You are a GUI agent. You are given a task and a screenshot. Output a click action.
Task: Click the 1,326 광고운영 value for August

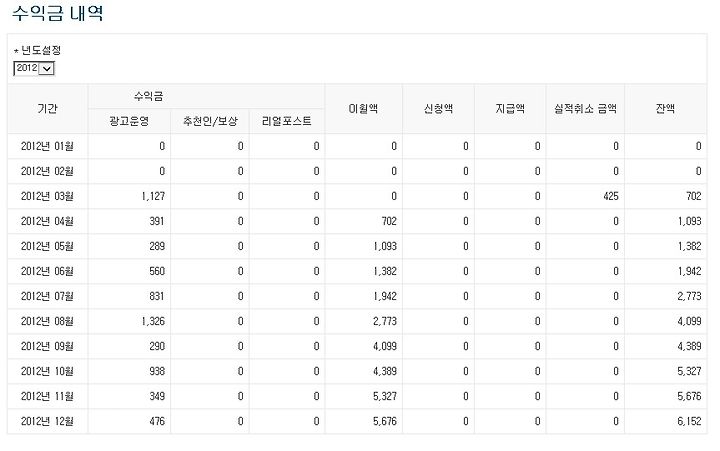click(153, 321)
